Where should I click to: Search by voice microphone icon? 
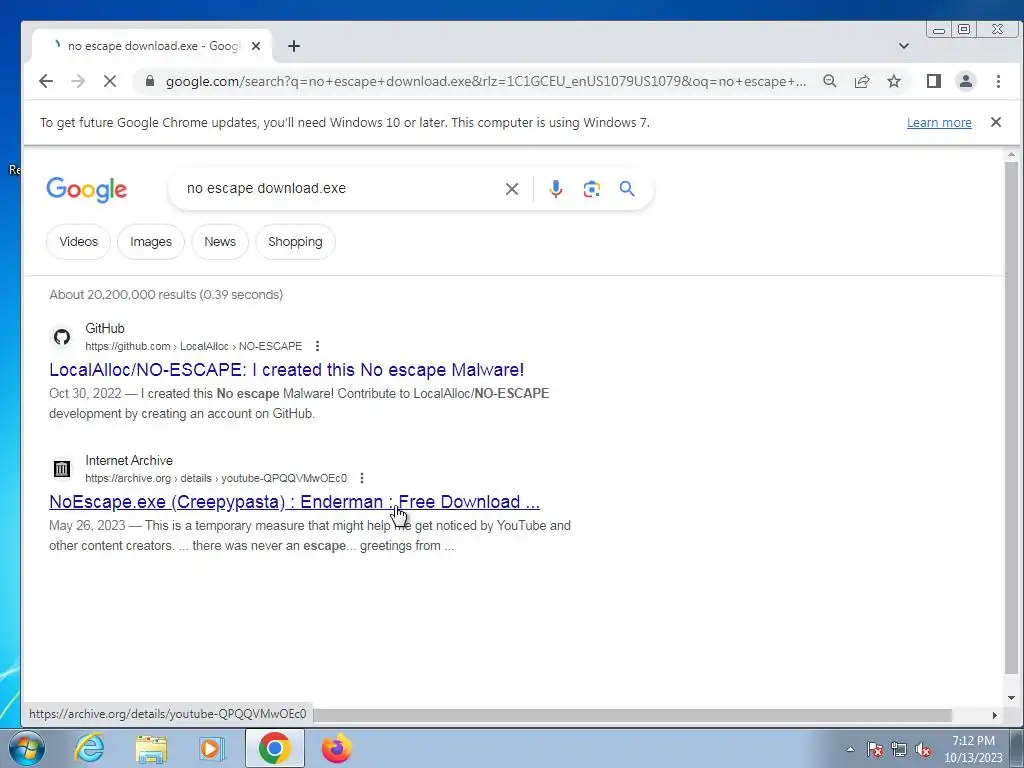pos(556,189)
